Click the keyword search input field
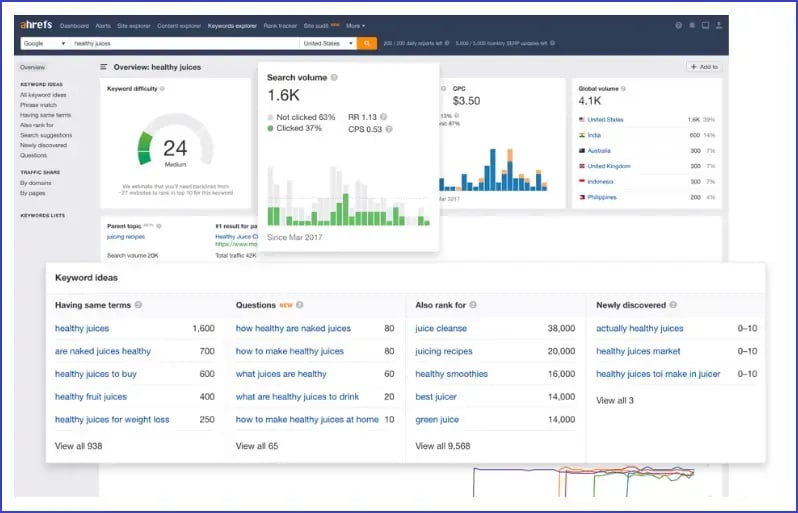 pos(185,44)
